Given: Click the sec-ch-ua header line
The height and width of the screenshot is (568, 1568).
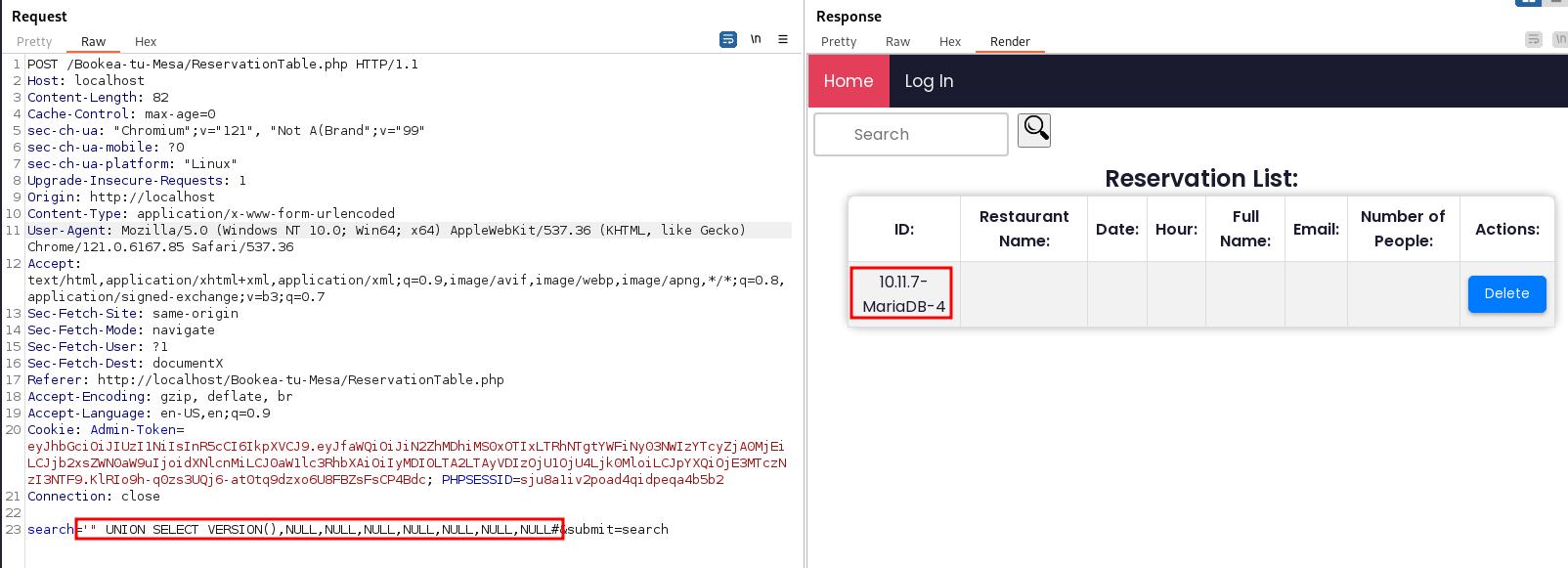Looking at the screenshot, I should [x=226, y=131].
